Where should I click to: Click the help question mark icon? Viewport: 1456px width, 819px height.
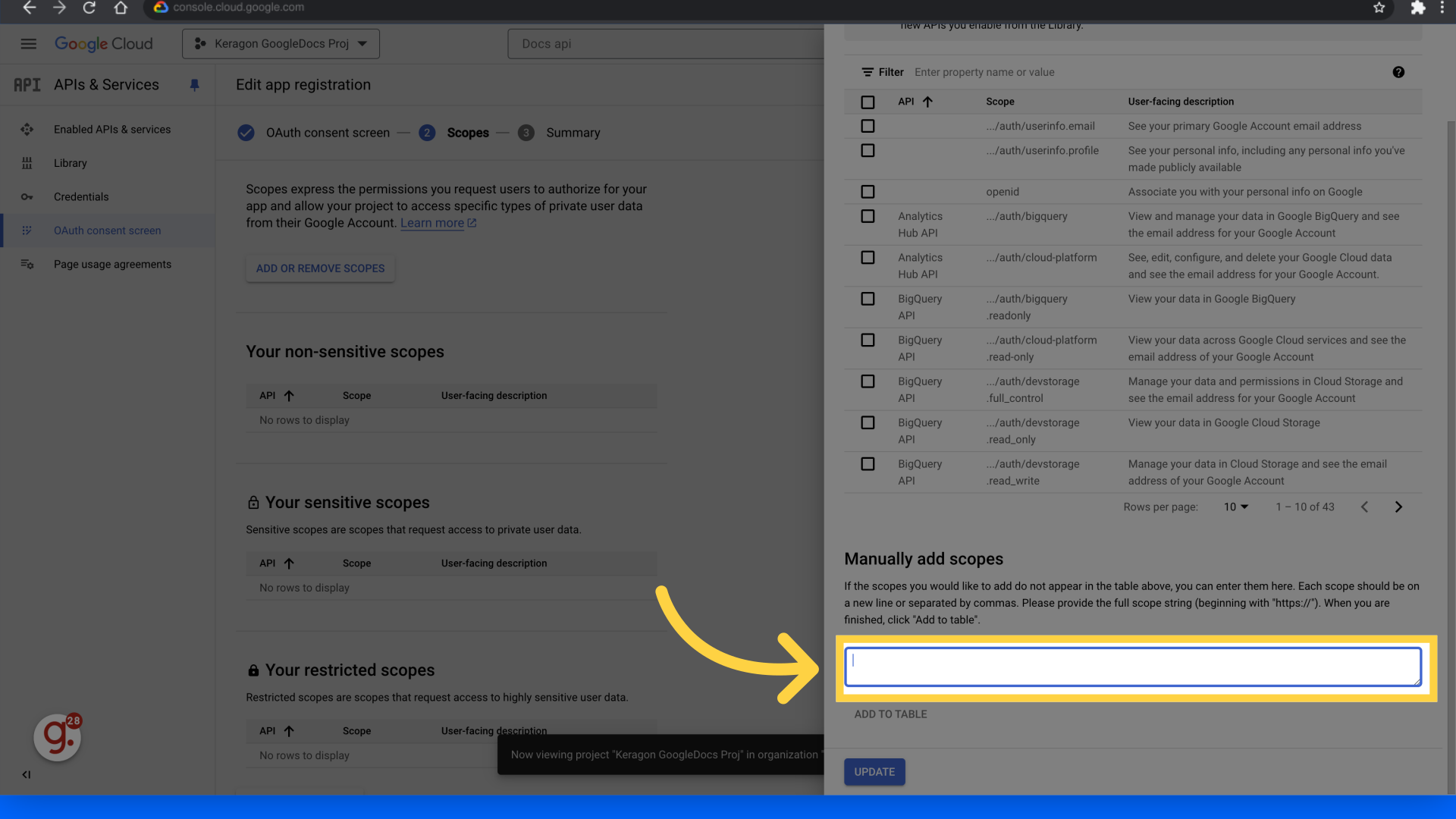[1398, 72]
